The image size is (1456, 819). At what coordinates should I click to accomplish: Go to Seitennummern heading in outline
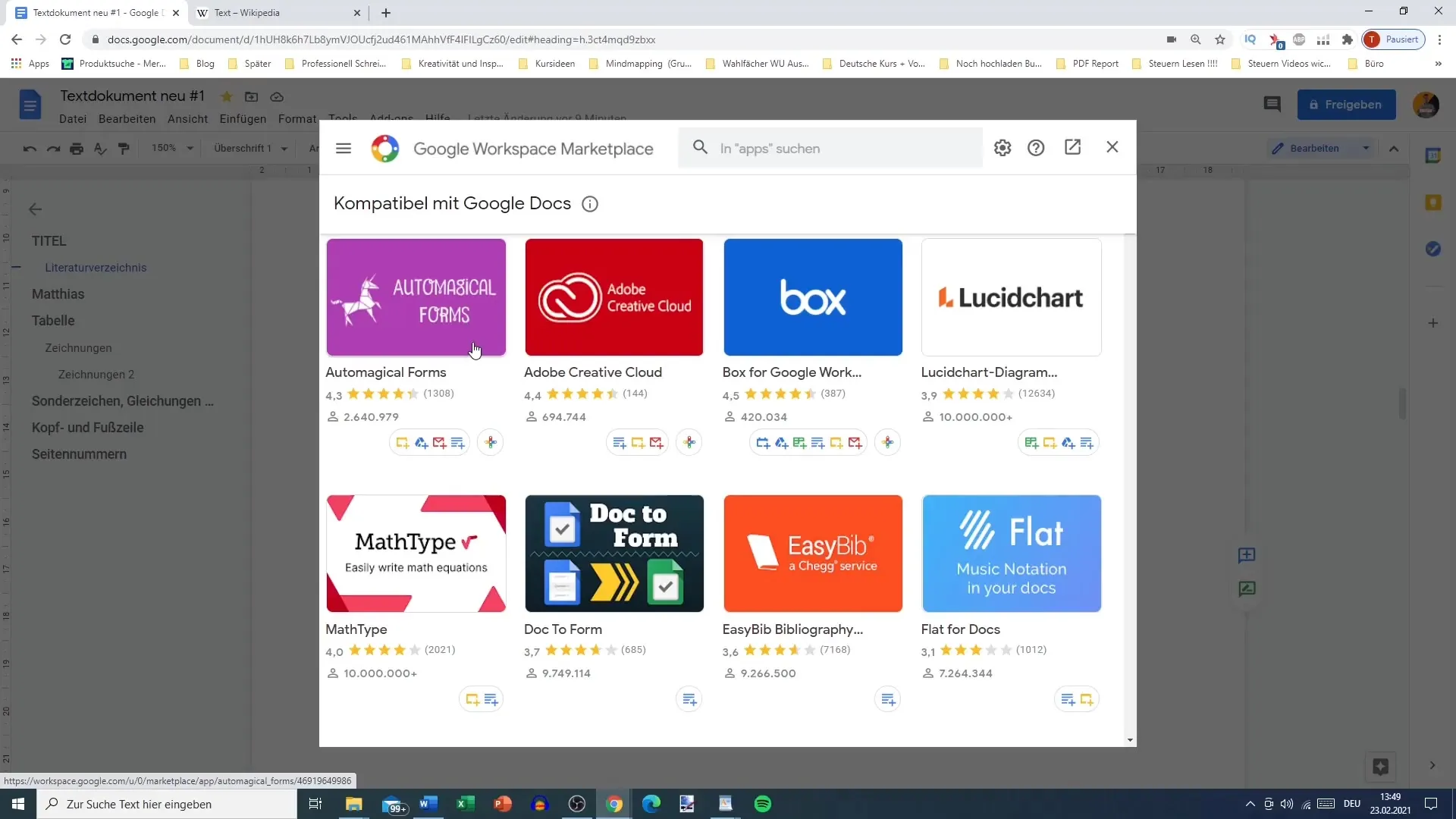(x=79, y=454)
